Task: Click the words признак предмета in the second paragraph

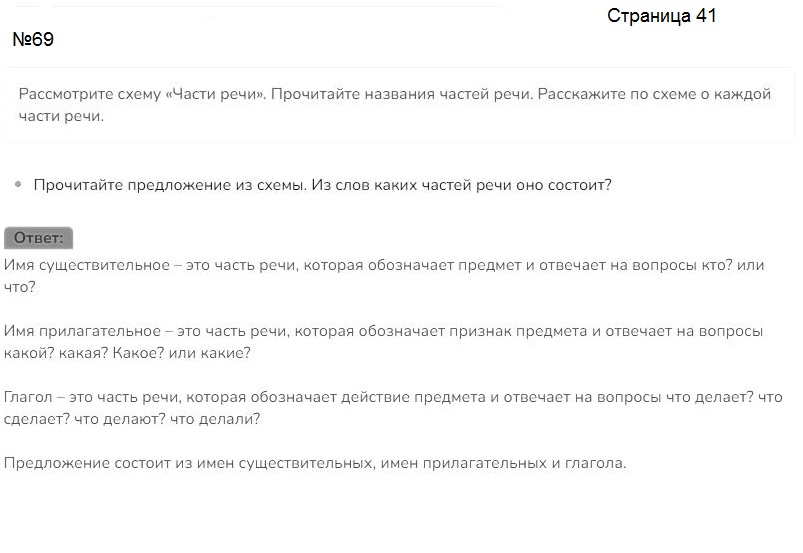Action: click(x=518, y=331)
